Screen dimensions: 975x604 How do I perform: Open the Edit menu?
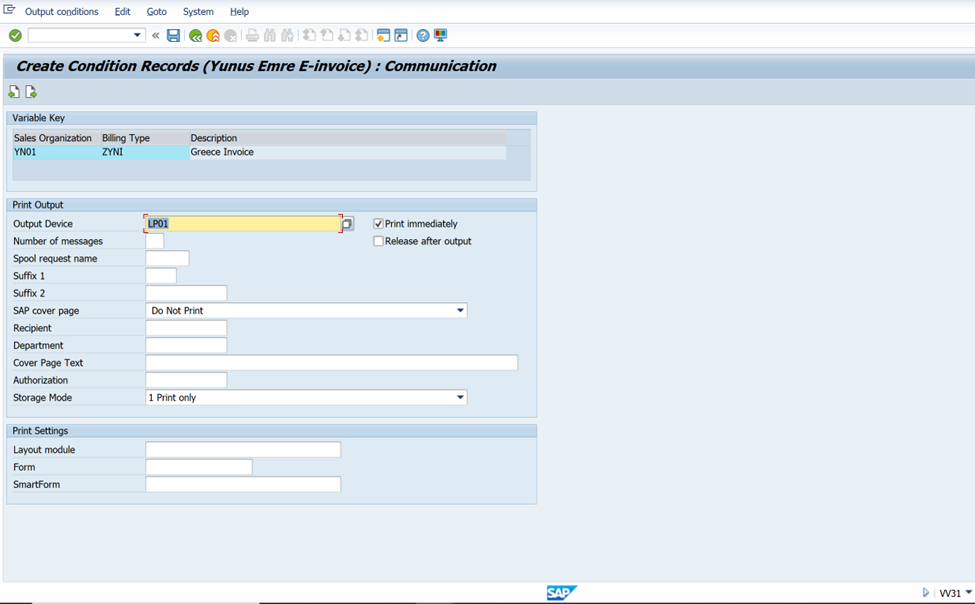point(122,11)
